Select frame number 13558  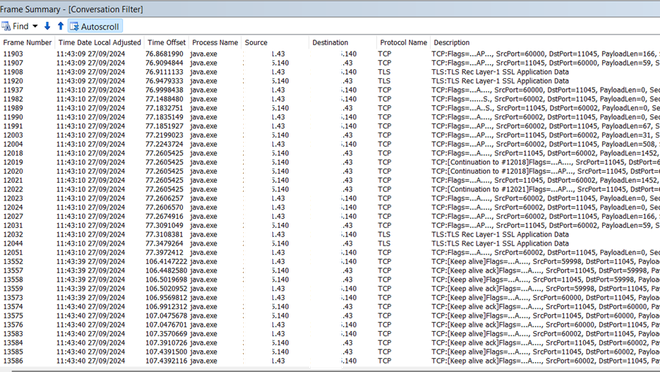(13, 280)
